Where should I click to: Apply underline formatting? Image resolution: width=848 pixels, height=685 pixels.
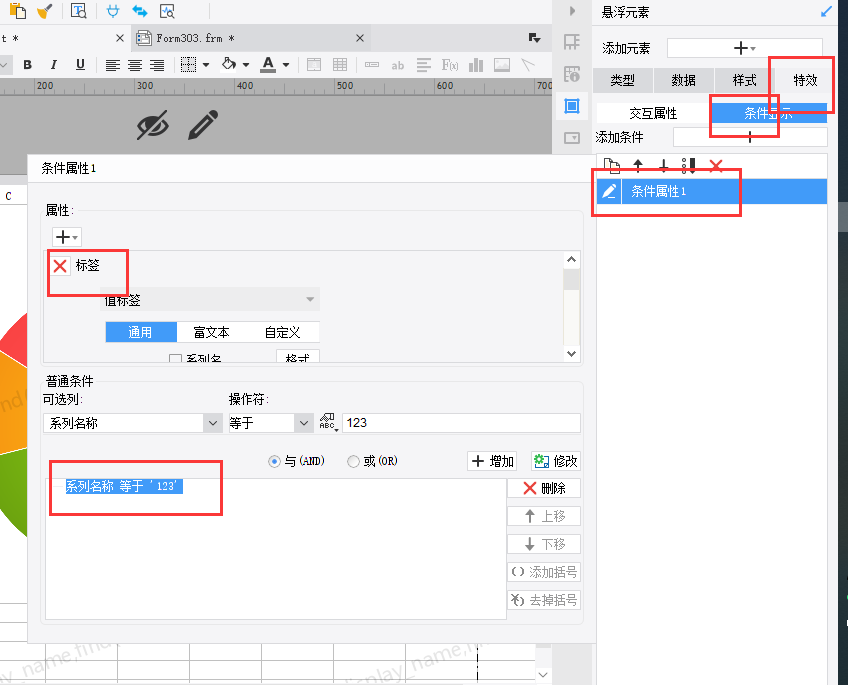coord(80,65)
